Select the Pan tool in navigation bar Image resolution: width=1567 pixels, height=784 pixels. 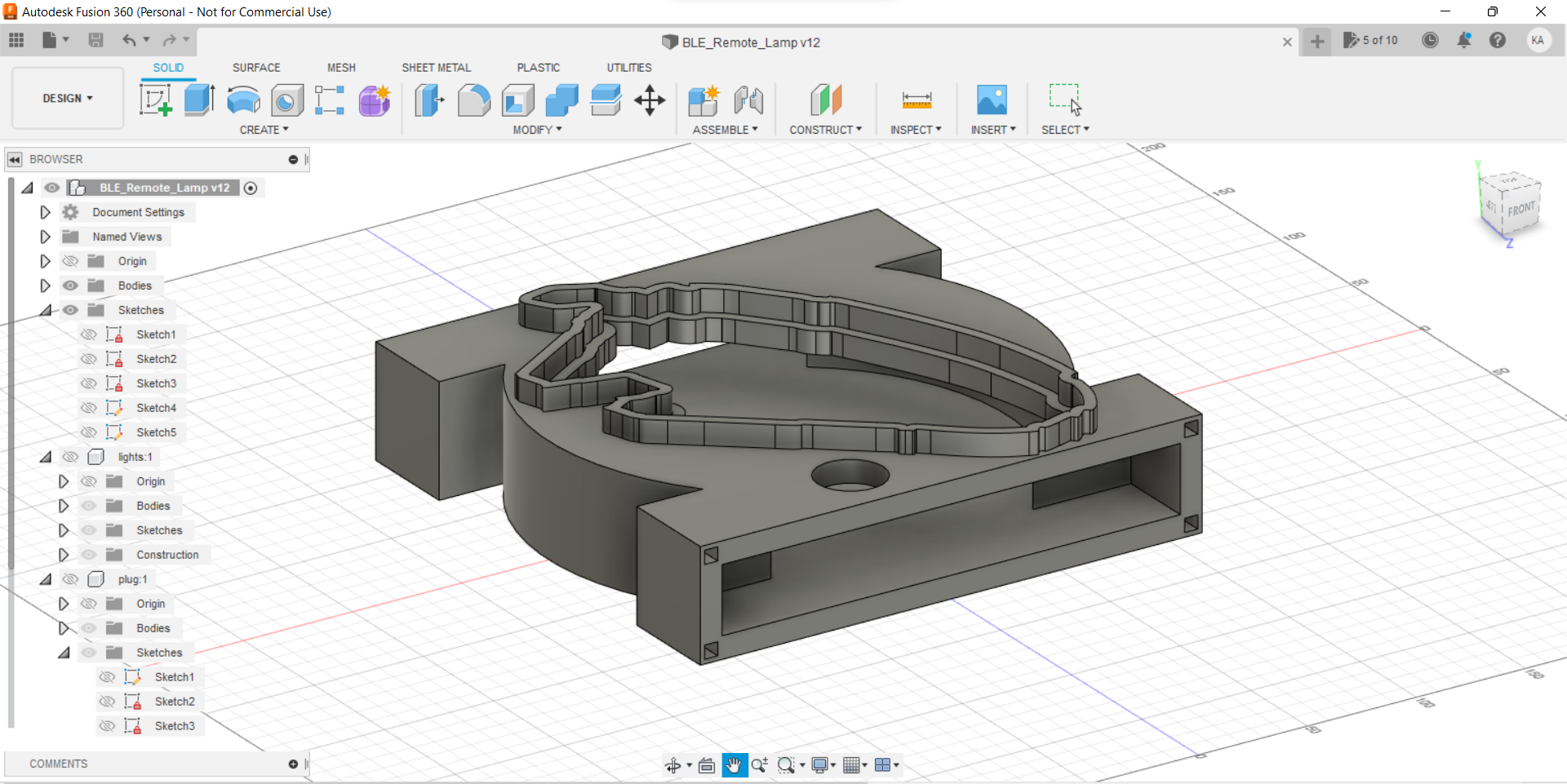click(735, 765)
